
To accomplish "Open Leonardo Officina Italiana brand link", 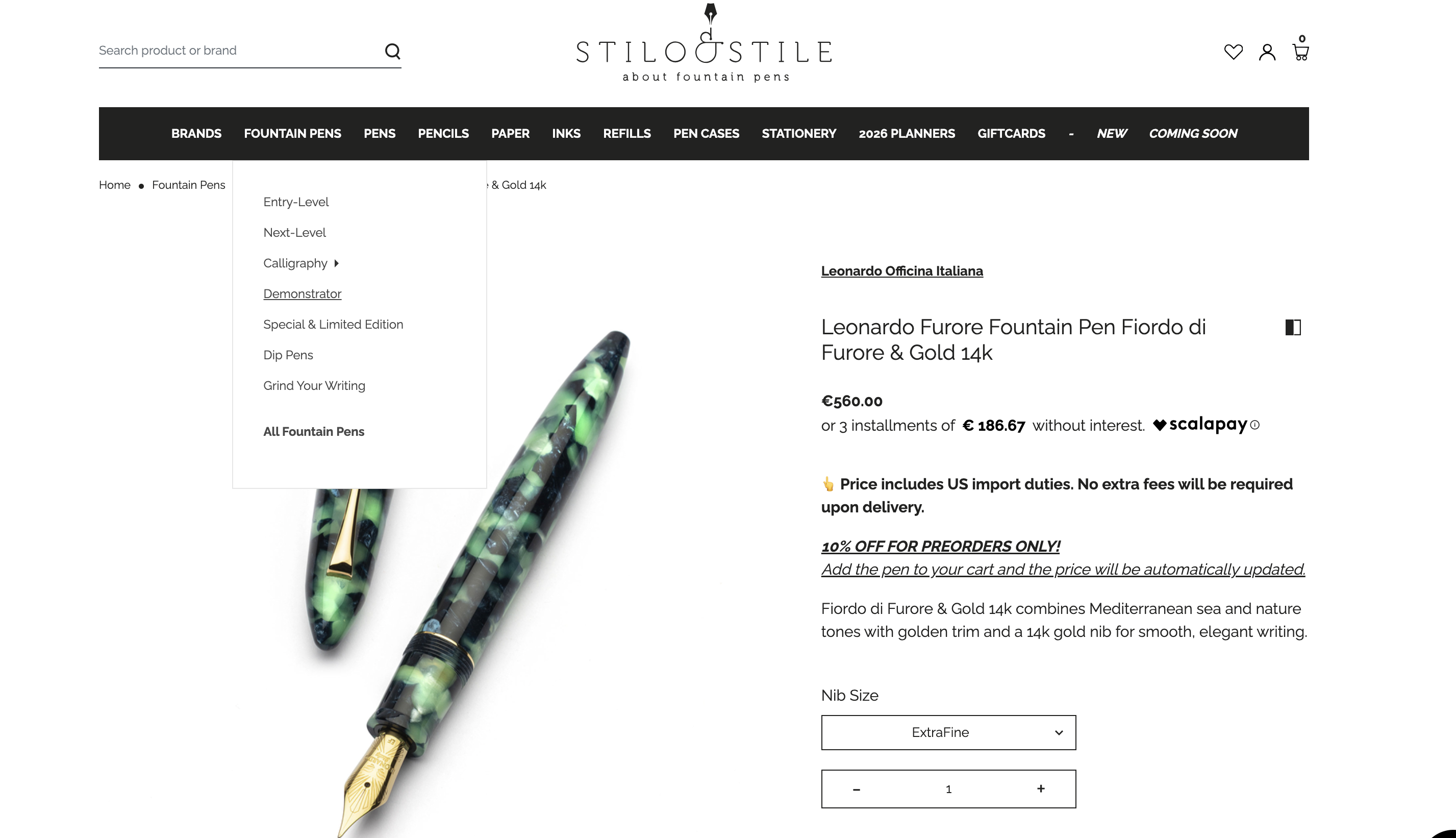I will pyautogui.click(x=901, y=271).
